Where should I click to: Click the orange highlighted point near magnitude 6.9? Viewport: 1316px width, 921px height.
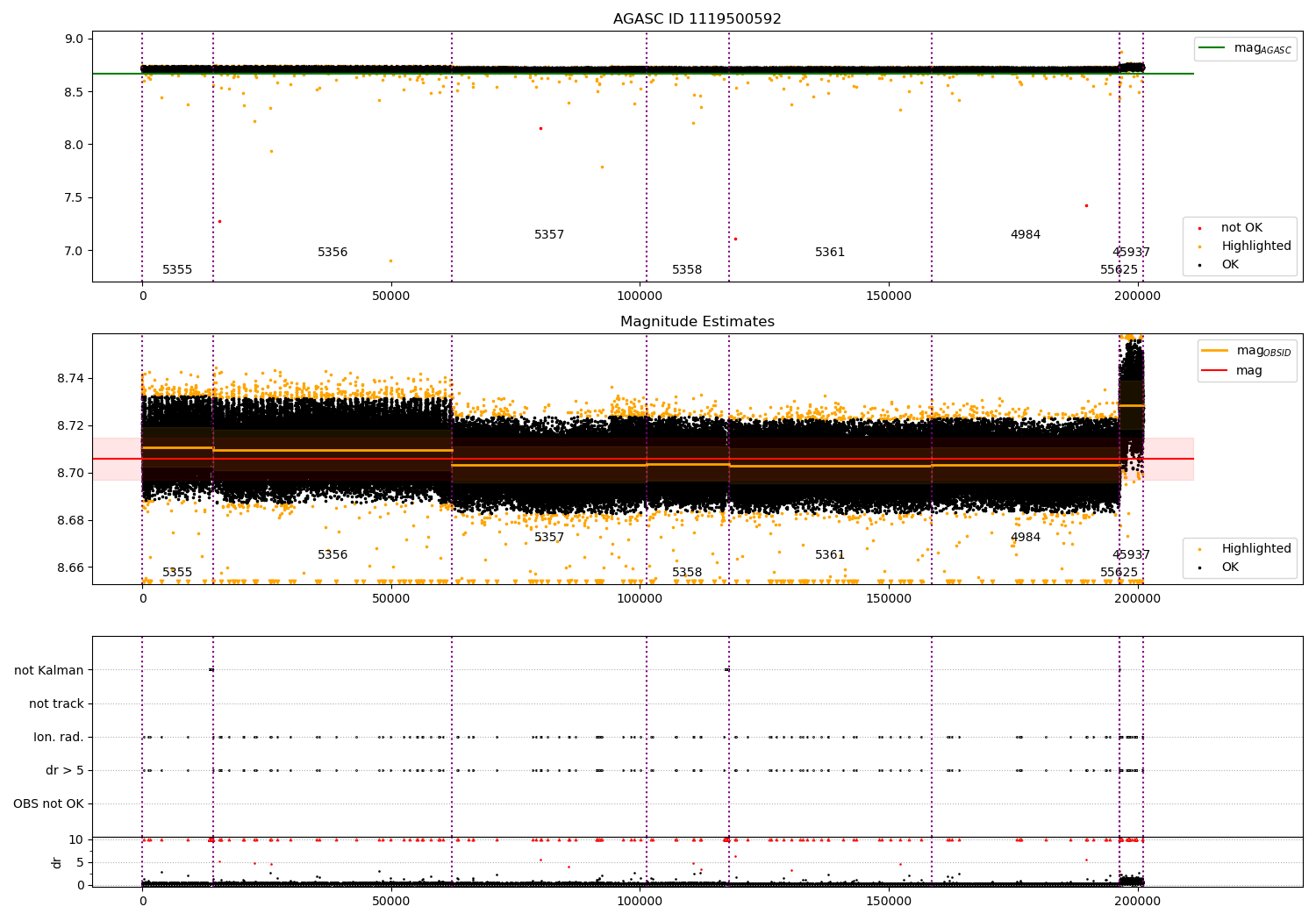[x=390, y=261]
